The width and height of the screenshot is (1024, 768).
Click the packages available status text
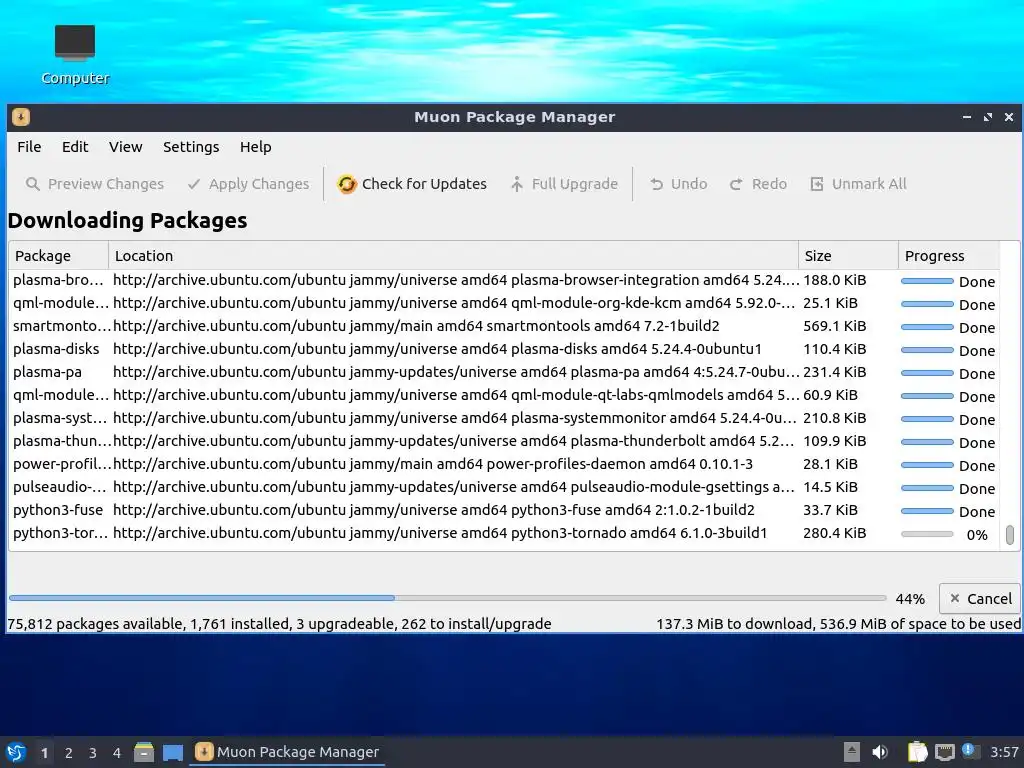click(279, 624)
